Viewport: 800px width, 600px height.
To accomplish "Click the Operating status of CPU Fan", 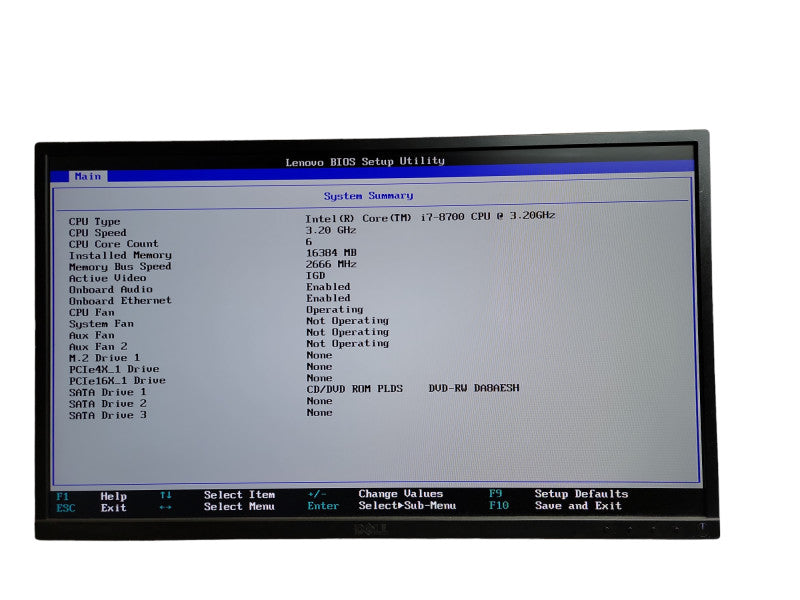I will coord(335,310).
